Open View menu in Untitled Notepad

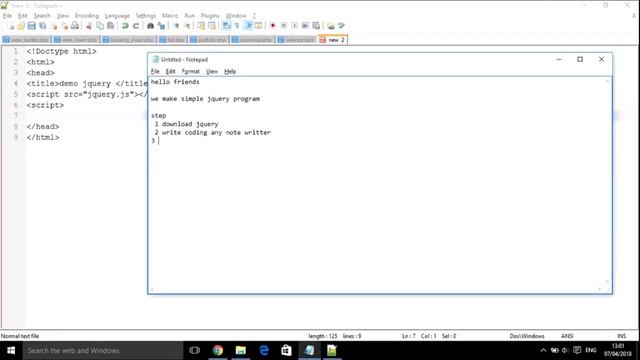pyautogui.click(x=211, y=71)
